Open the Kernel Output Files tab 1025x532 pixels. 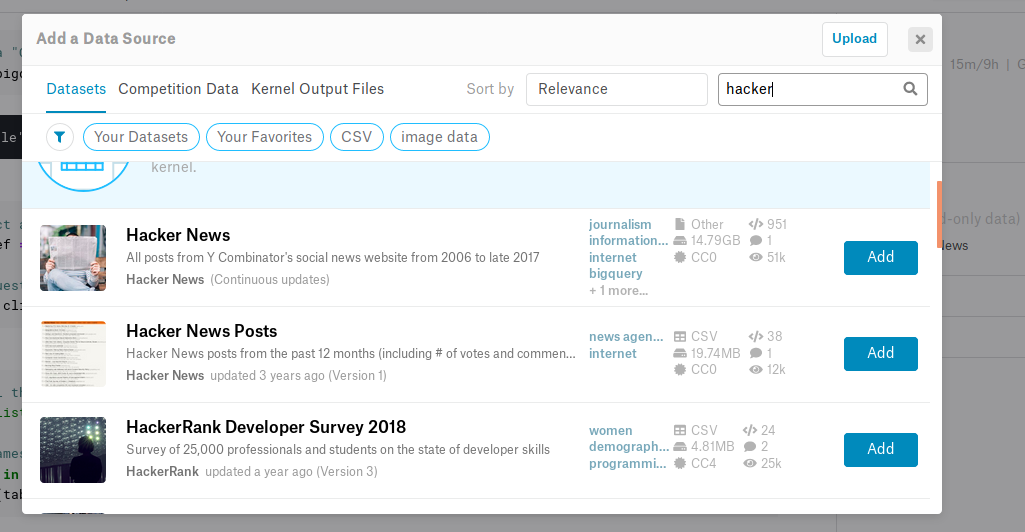pyautogui.click(x=318, y=89)
